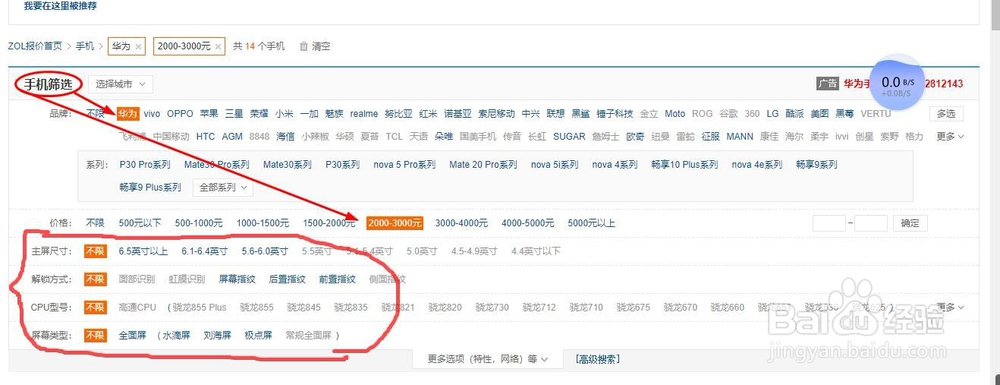Choose the 苹果 brand filter
This screenshot has height=385, width=1000.
coord(209,114)
